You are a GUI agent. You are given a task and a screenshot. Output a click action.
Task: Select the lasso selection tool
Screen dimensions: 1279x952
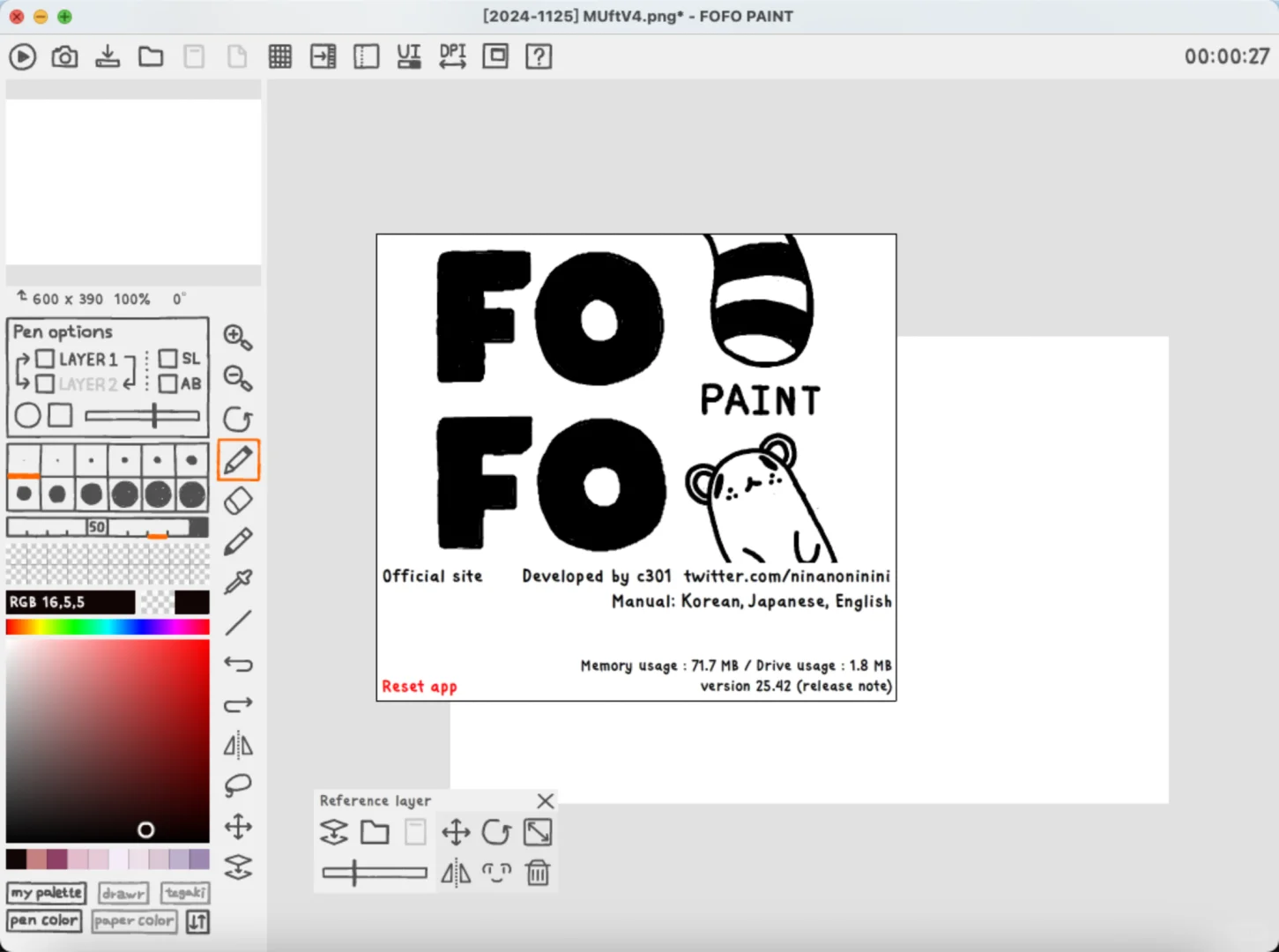(238, 785)
